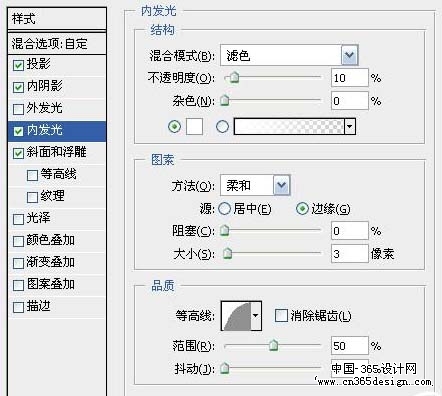Choose 边缘 edge source radio

(x=302, y=209)
